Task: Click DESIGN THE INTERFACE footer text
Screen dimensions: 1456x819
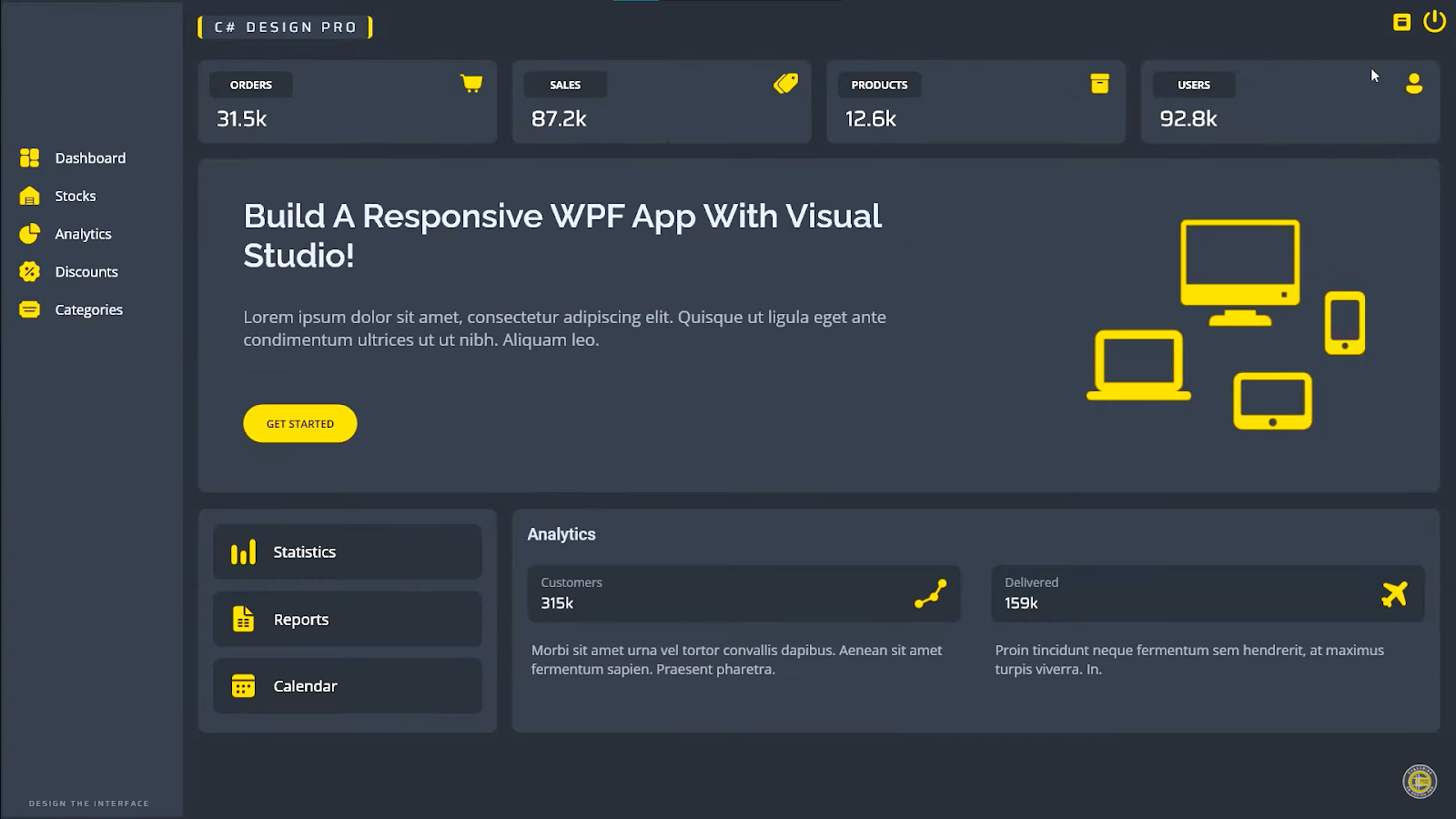Action: point(89,804)
